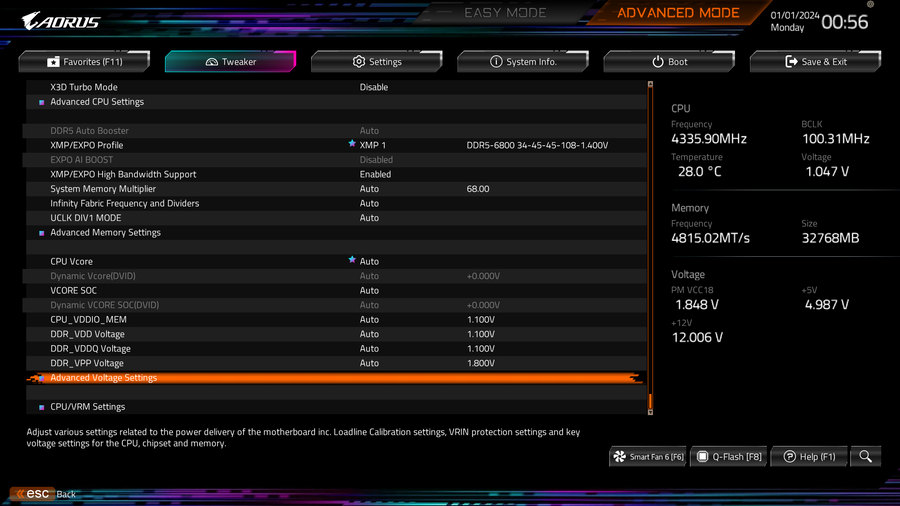Select the XMP/EXPO Profile row label
This screenshot has width=900, height=506.
coord(87,145)
